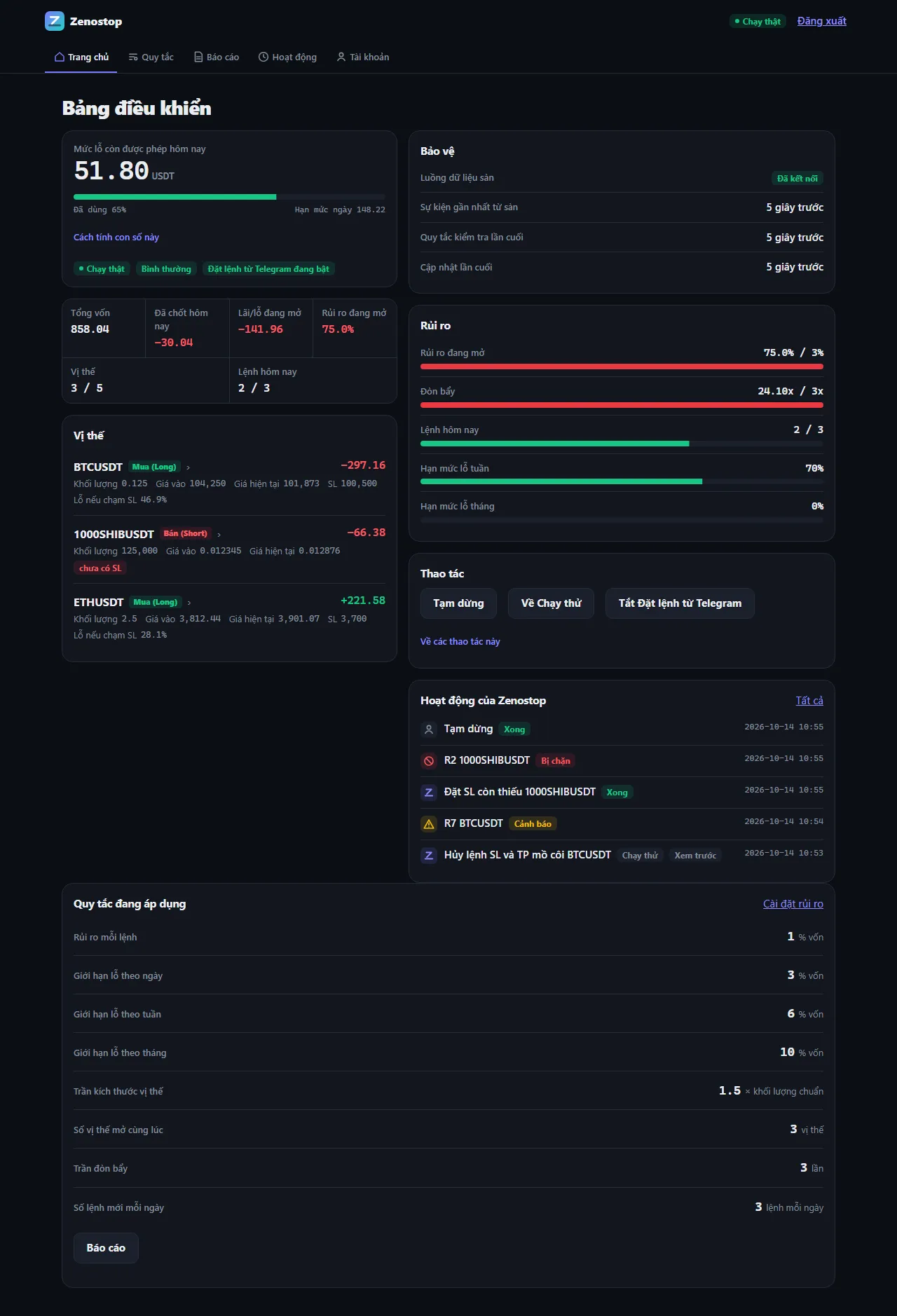Open the Báo cáo navigation tab
This screenshot has width=897, height=1316.
pyautogui.click(x=217, y=57)
